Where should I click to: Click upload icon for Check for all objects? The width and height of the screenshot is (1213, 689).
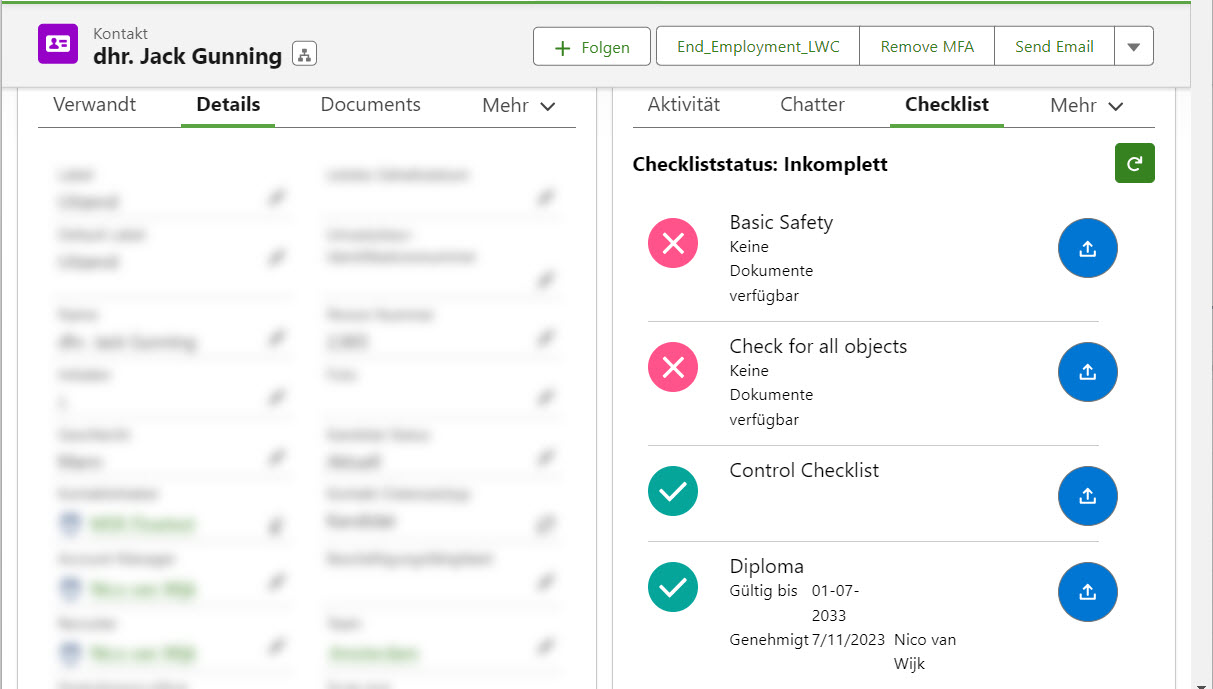point(1087,372)
